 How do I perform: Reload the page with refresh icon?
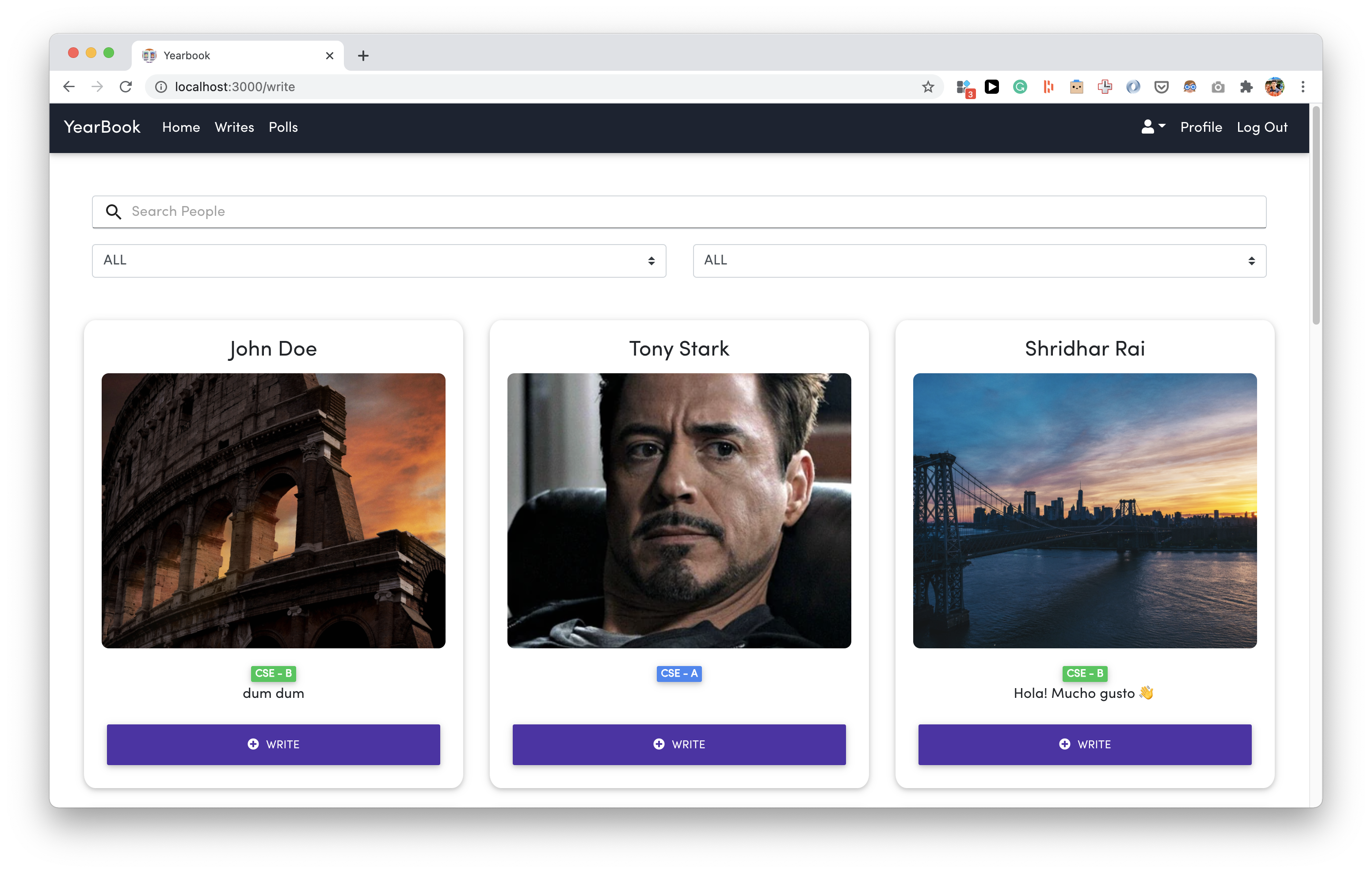pyautogui.click(x=126, y=87)
